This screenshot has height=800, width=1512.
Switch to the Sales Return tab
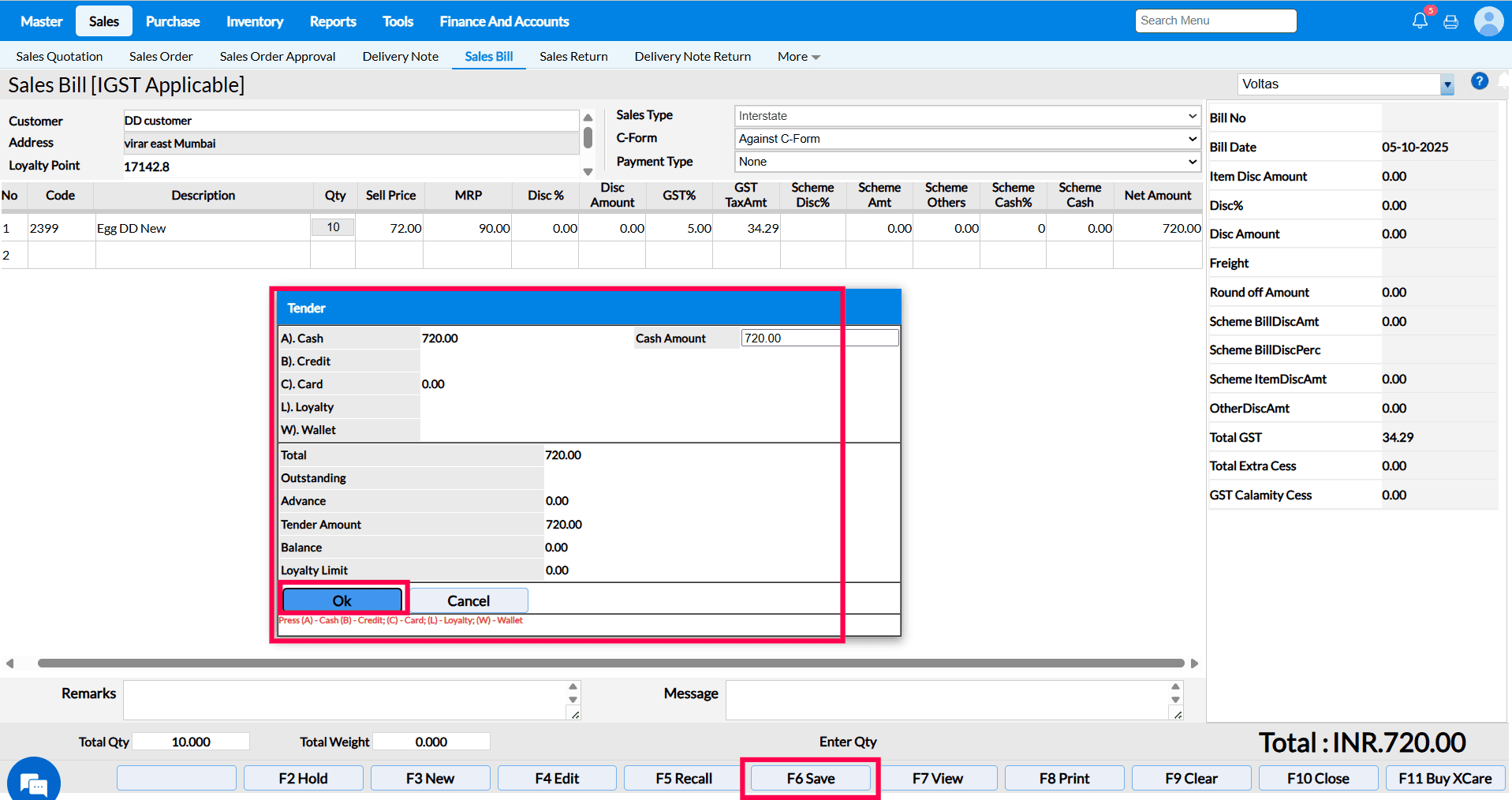(573, 57)
